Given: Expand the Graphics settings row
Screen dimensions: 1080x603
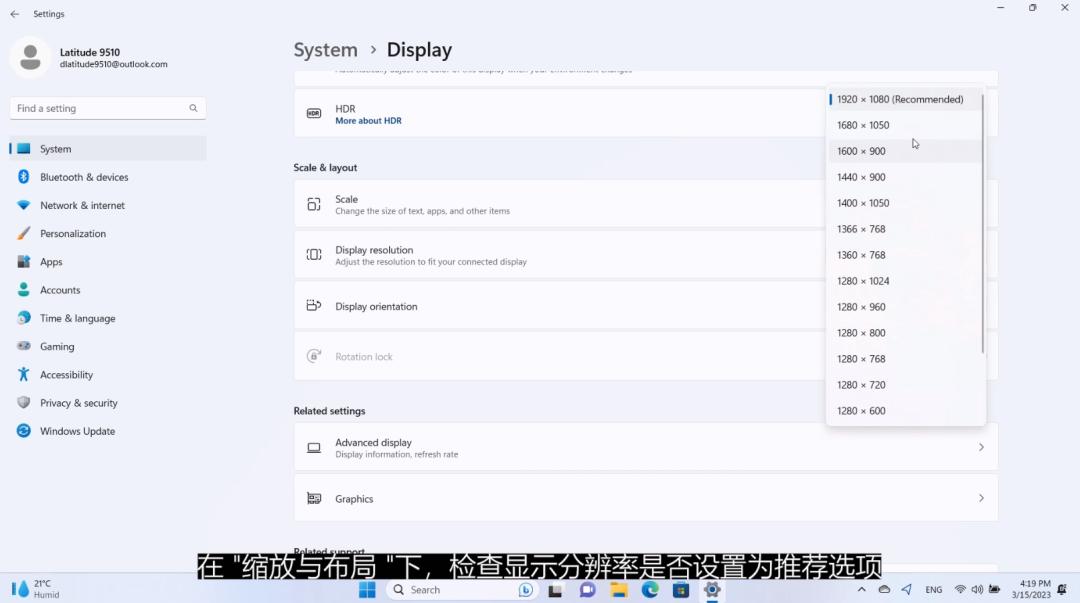Looking at the screenshot, I should click(x=645, y=498).
